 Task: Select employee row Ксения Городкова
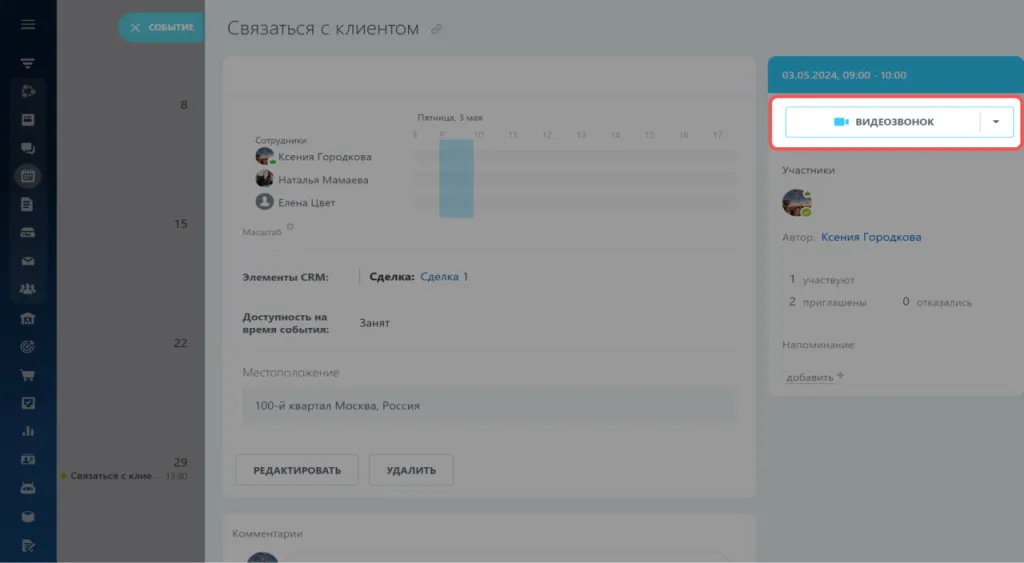tap(313, 157)
